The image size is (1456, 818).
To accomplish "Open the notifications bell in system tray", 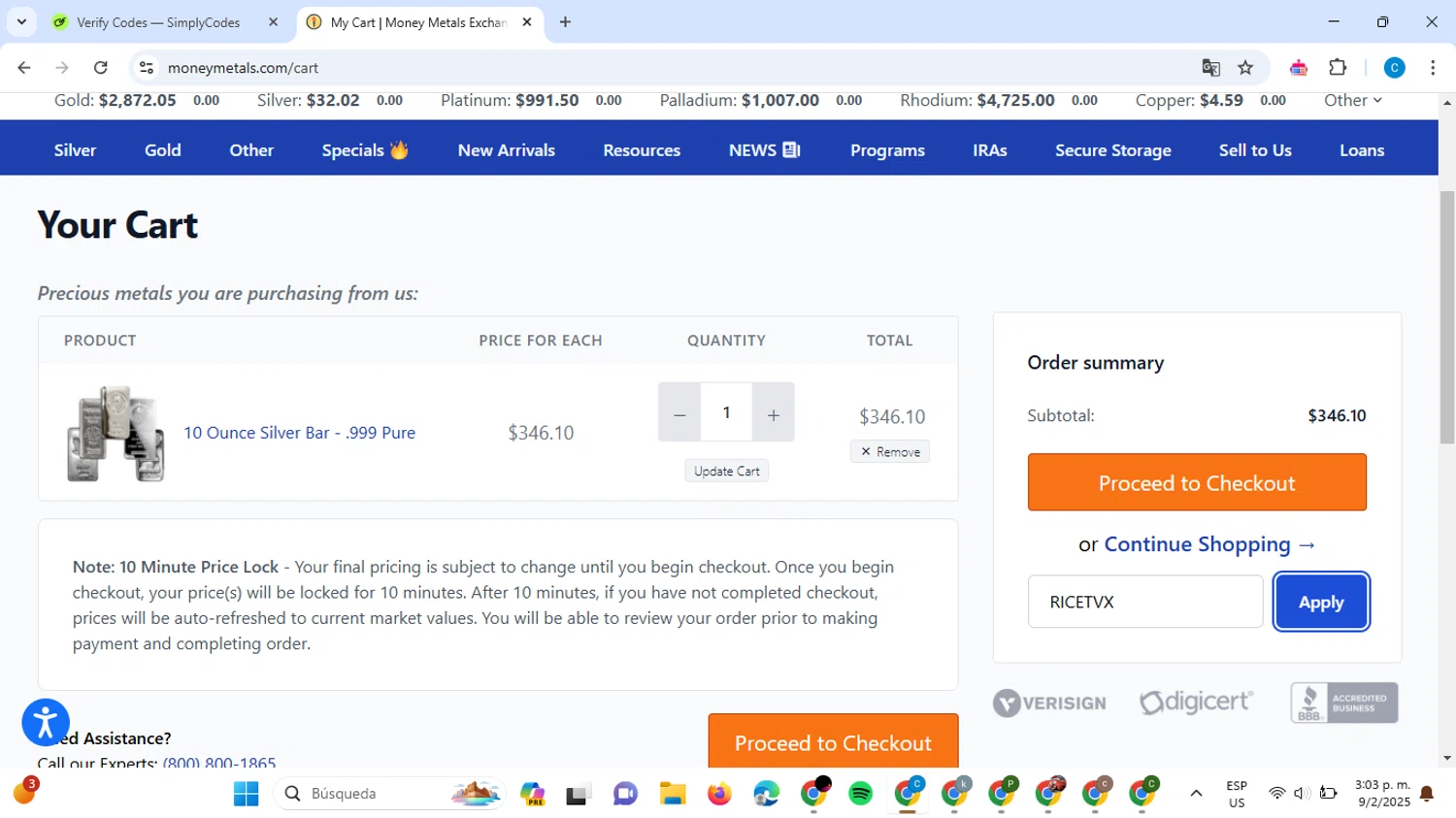I will (1427, 794).
